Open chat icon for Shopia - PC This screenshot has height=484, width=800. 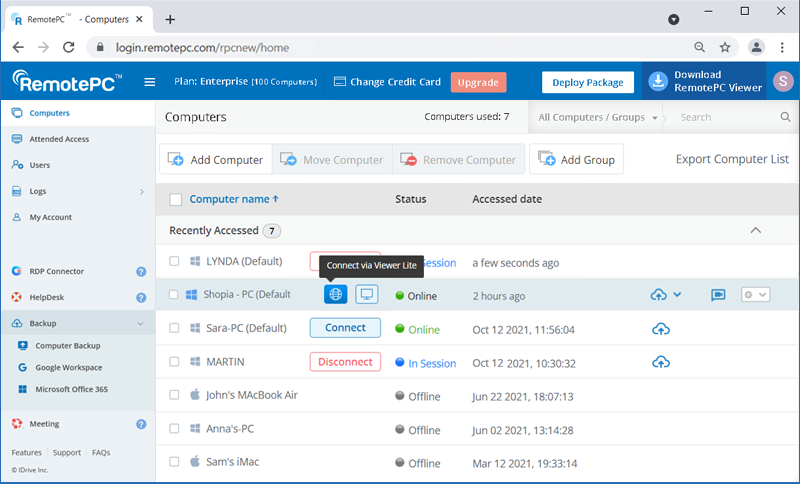pyautogui.click(x=718, y=295)
